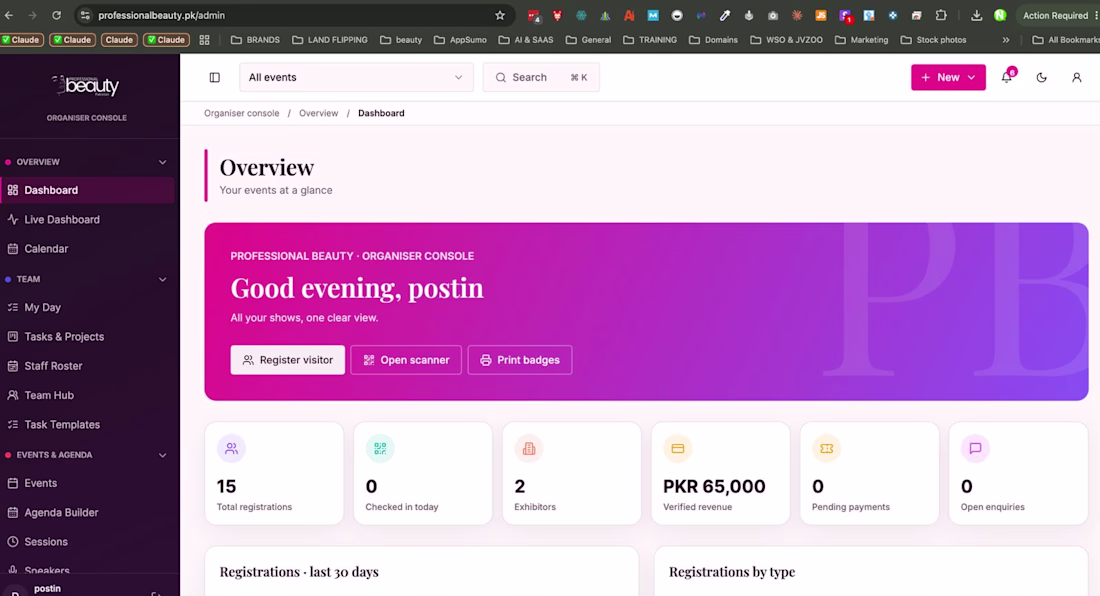Open the browser extensions puzzle icon
Screen dimensions: 1100x596
click(941, 15)
